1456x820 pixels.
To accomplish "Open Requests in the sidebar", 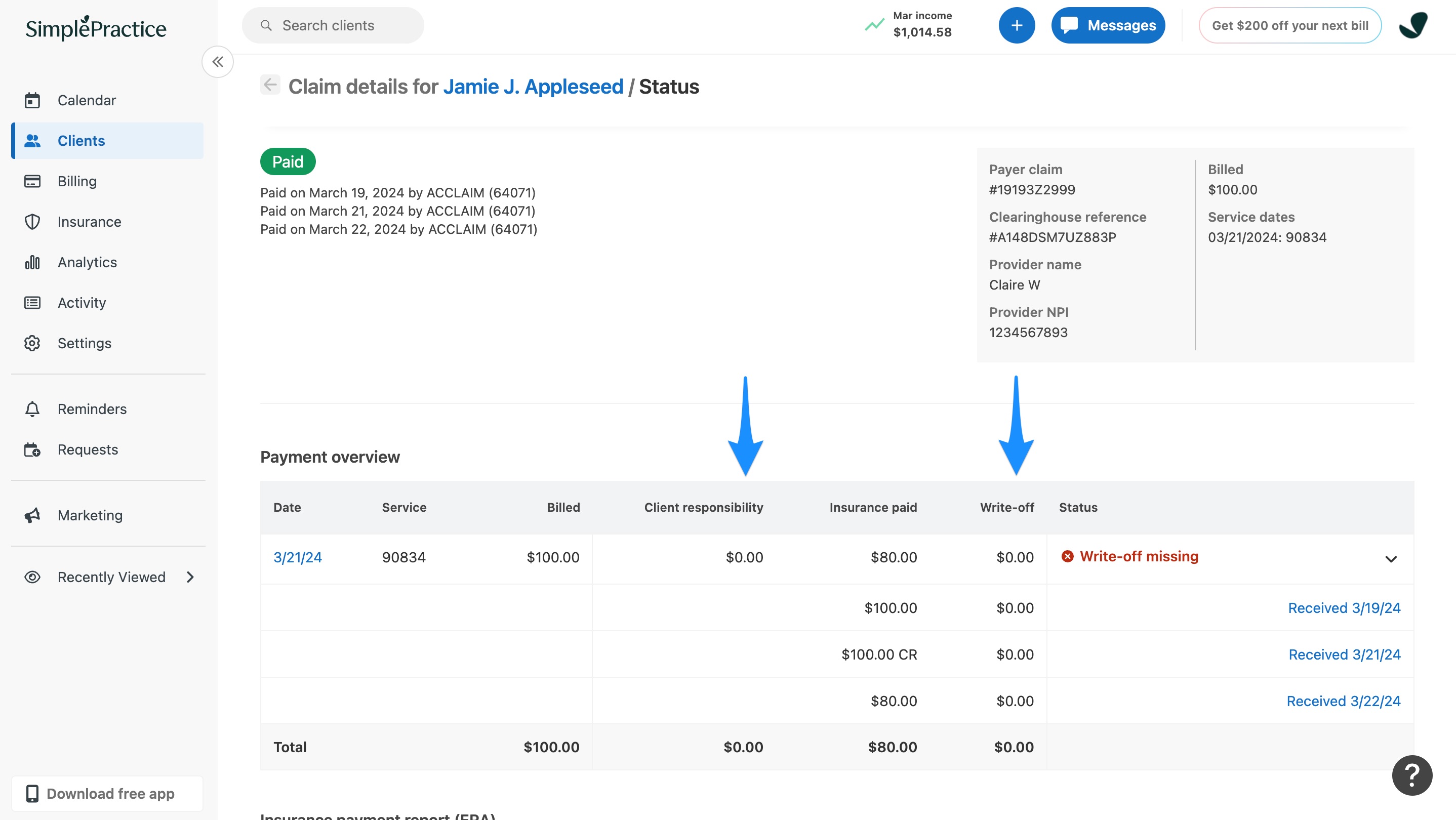I will (x=107, y=449).
